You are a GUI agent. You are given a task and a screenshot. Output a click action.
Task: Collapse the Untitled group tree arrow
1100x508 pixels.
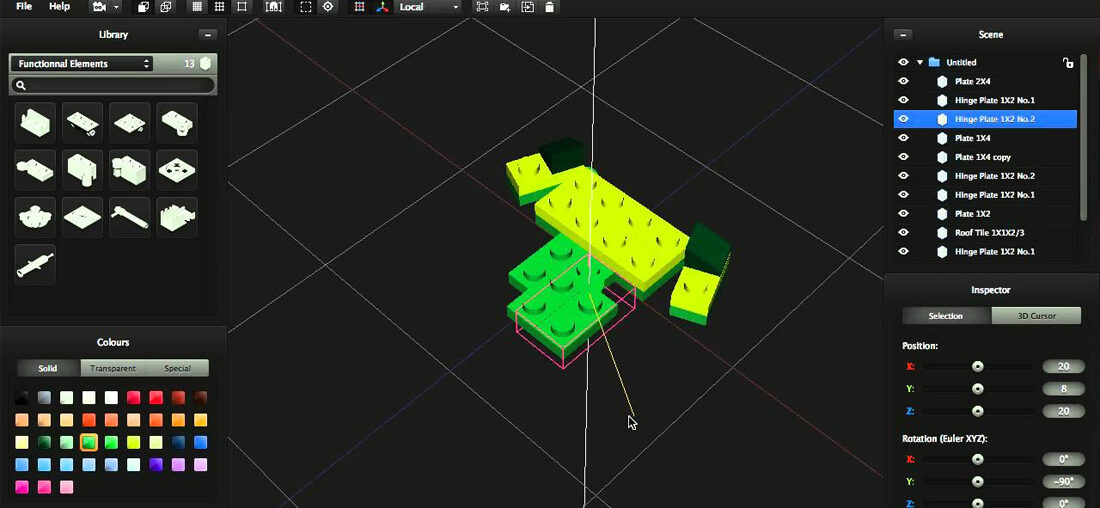click(920, 62)
